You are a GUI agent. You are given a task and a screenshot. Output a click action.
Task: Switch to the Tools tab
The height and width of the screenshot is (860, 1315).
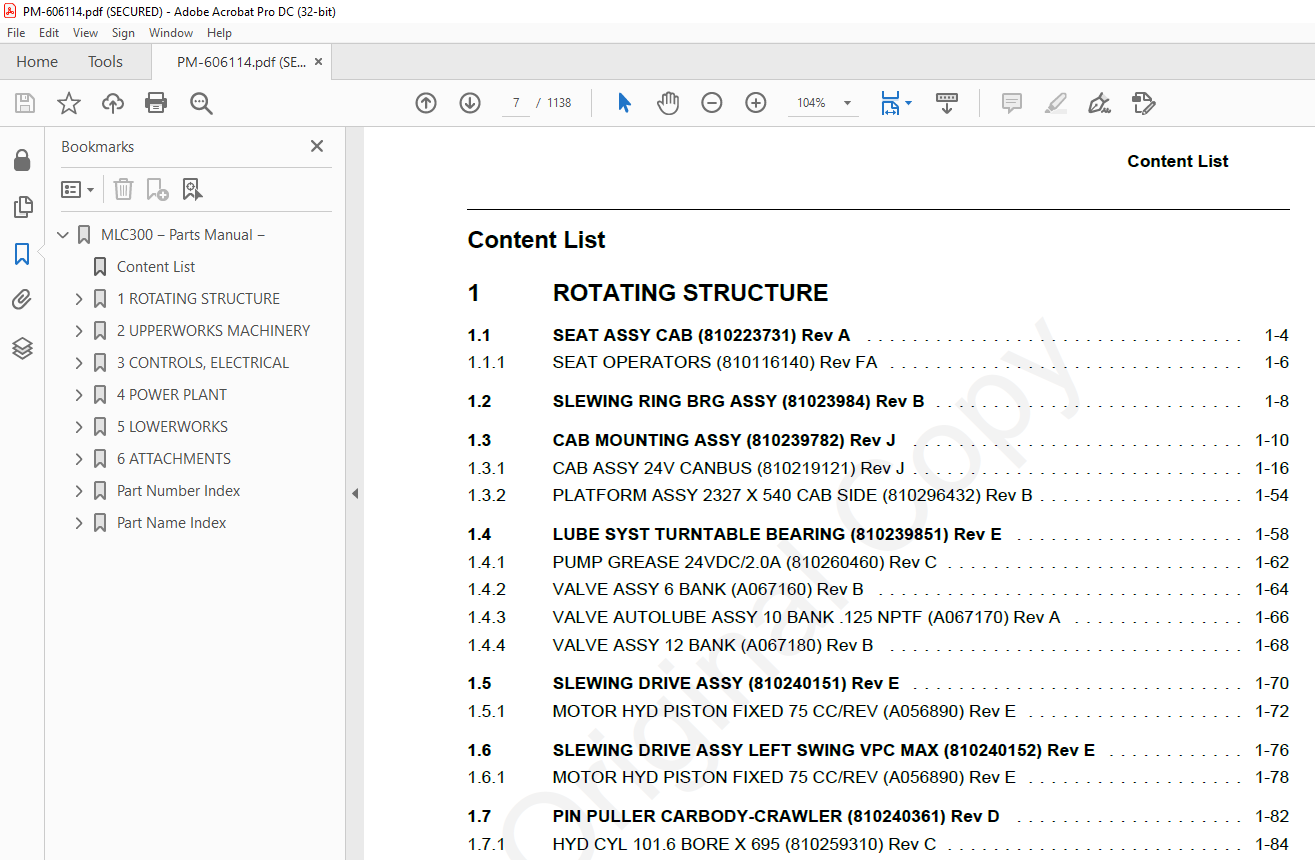105,62
